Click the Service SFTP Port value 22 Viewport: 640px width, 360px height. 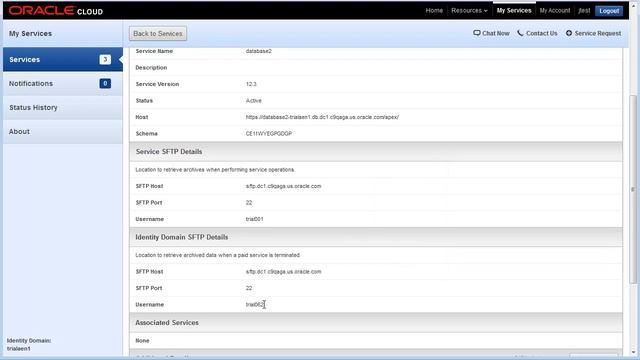coord(249,203)
